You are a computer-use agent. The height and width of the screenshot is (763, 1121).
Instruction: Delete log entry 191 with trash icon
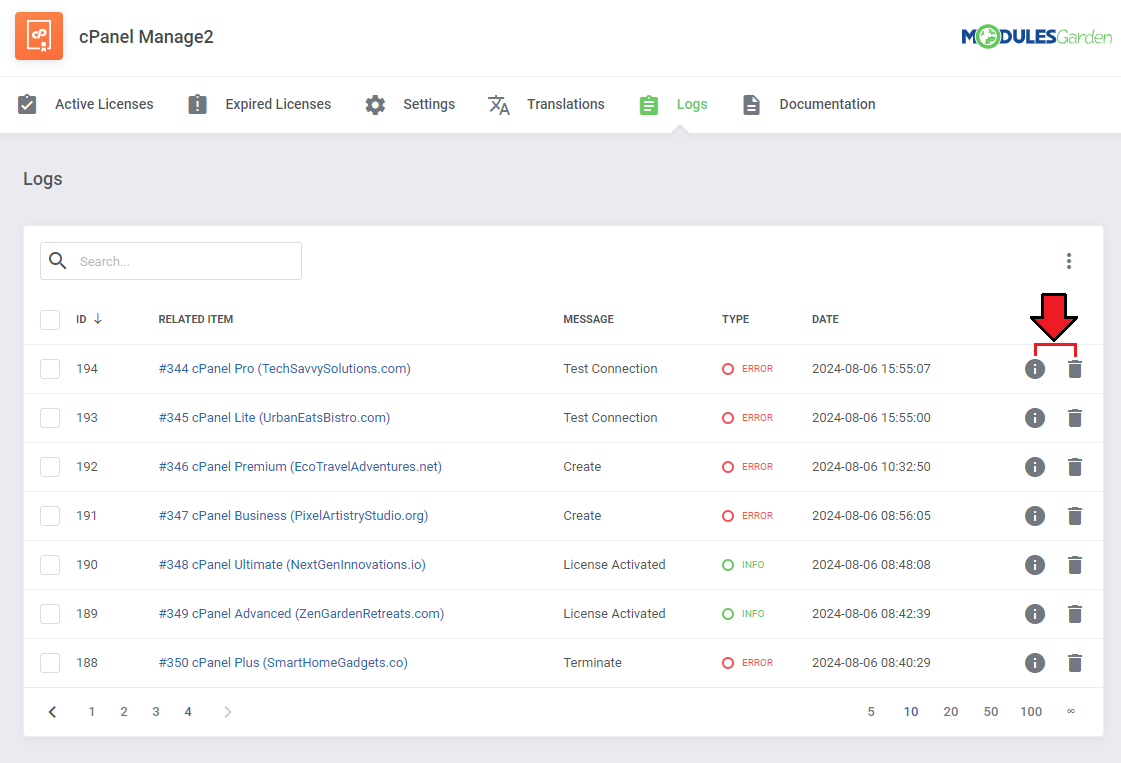pyautogui.click(x=1075, y=516)
